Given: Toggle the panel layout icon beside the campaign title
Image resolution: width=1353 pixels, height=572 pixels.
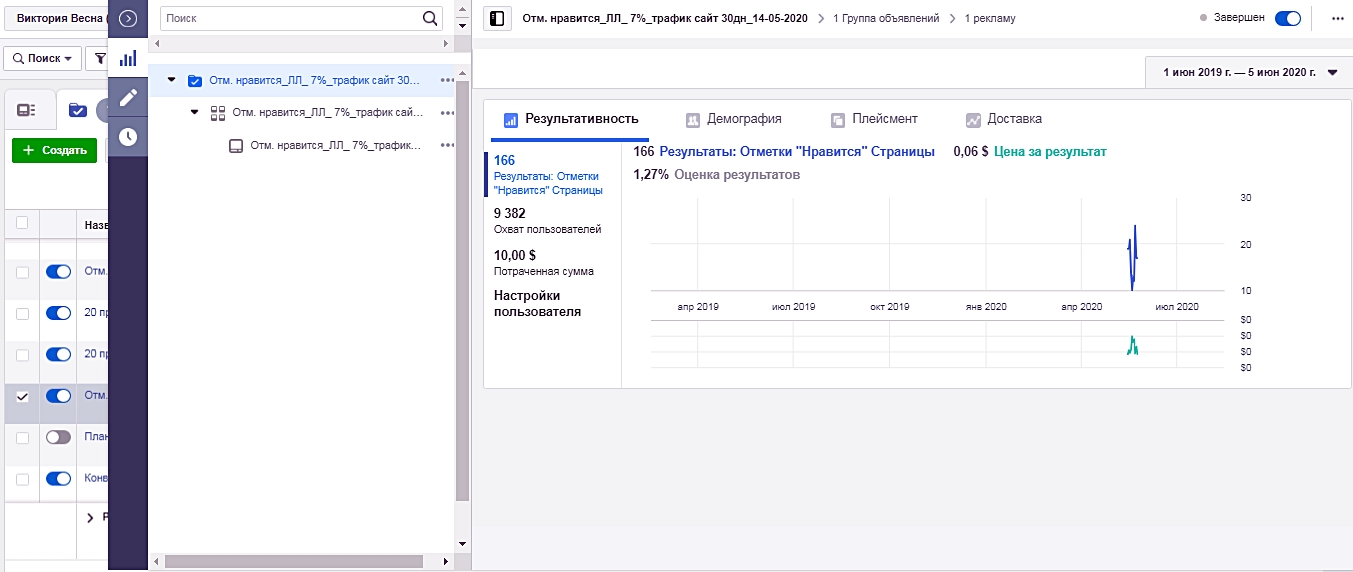Looking at the screenshot, I should (497, 18).
